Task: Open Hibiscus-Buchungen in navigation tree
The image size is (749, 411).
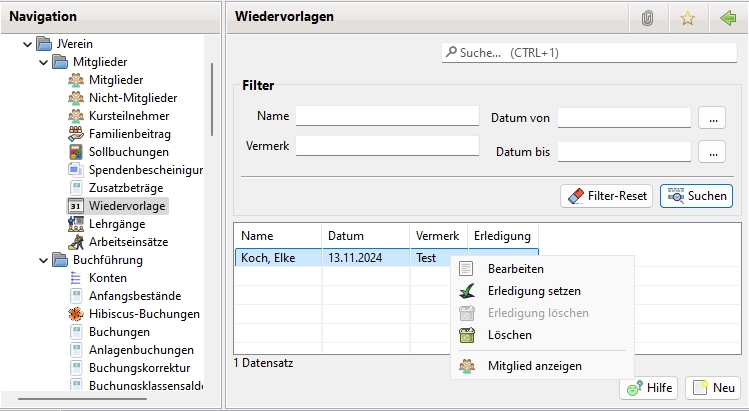Action: [144, 314]
